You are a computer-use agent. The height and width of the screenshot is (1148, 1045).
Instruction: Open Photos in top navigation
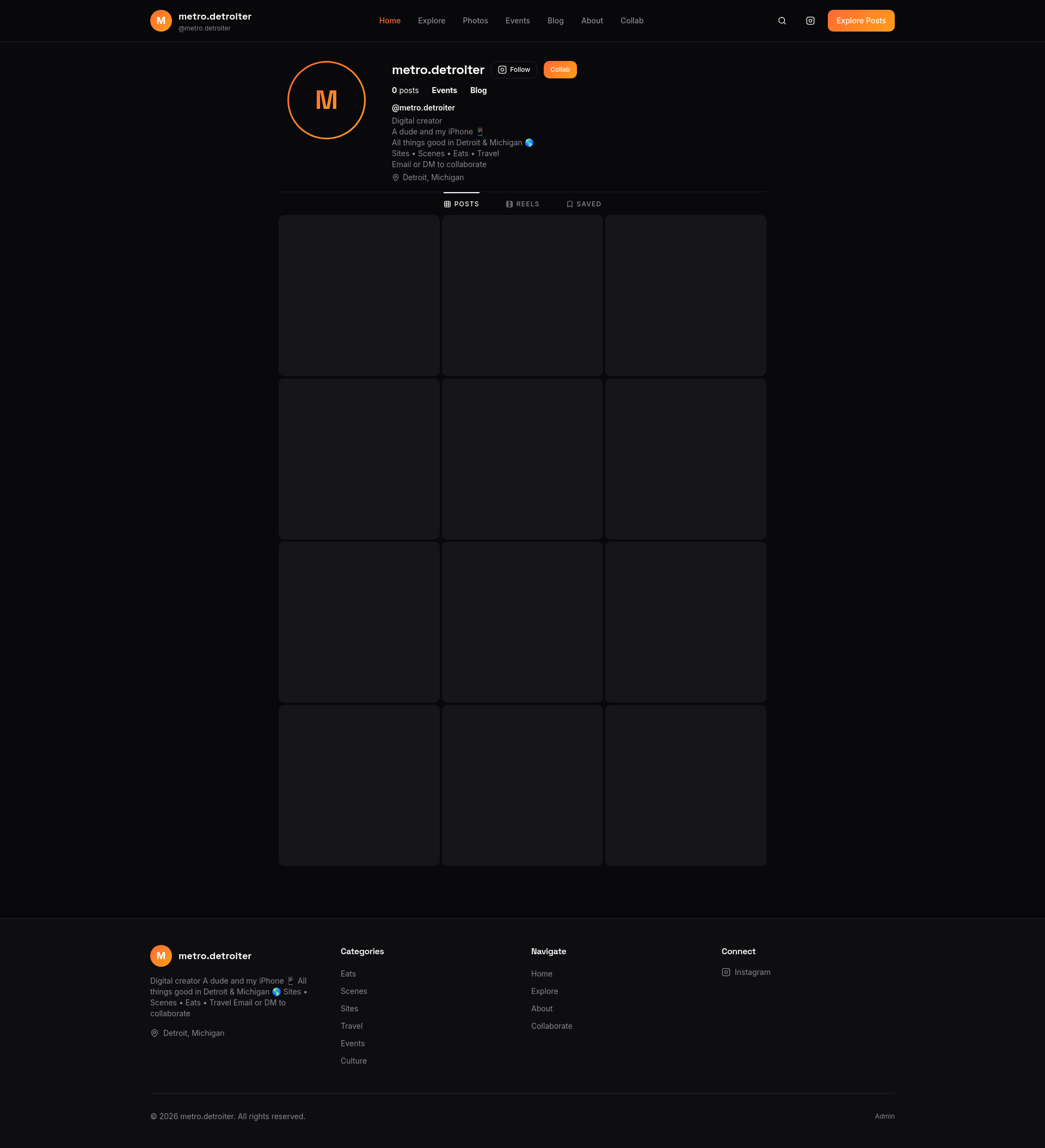pyautogui.click(x=475, y=21)
